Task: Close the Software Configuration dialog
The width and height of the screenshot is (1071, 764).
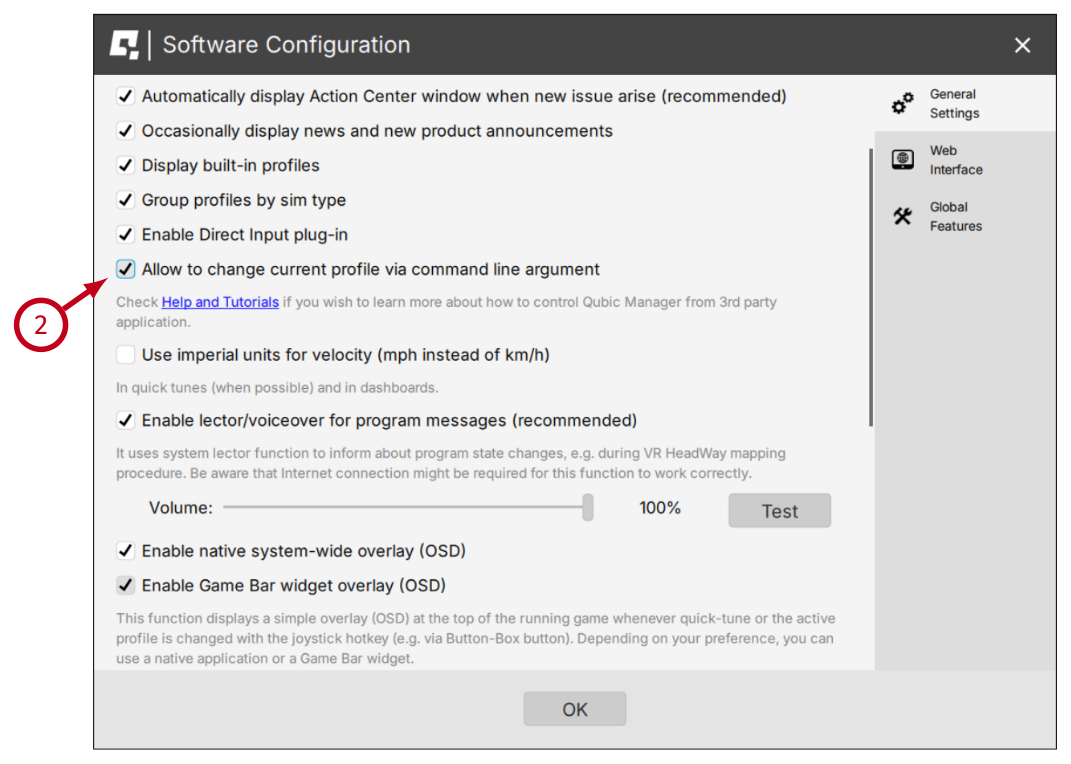Action: pyautogui.click(x=1022, y=46)
